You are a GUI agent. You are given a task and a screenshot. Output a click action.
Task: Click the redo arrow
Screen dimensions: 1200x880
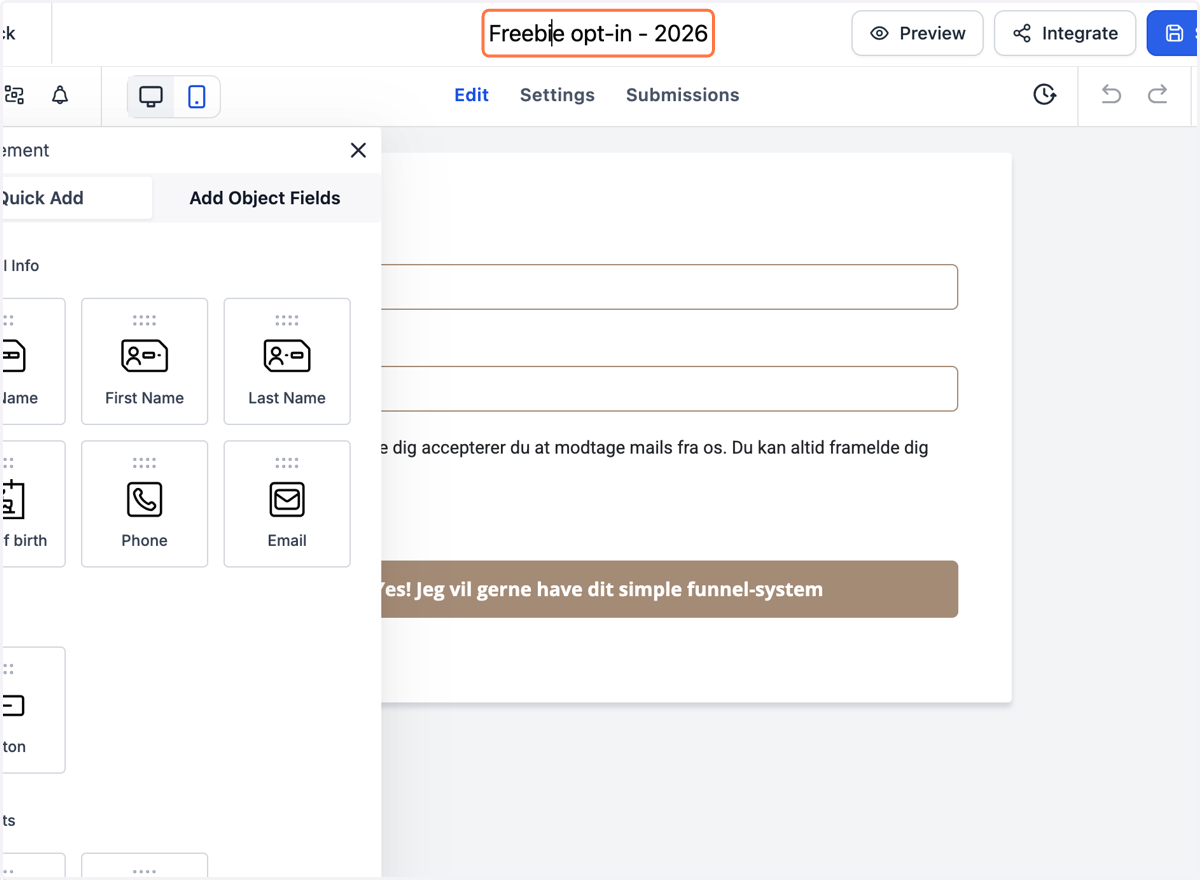pyautogui.click(x=1158, y=94)
